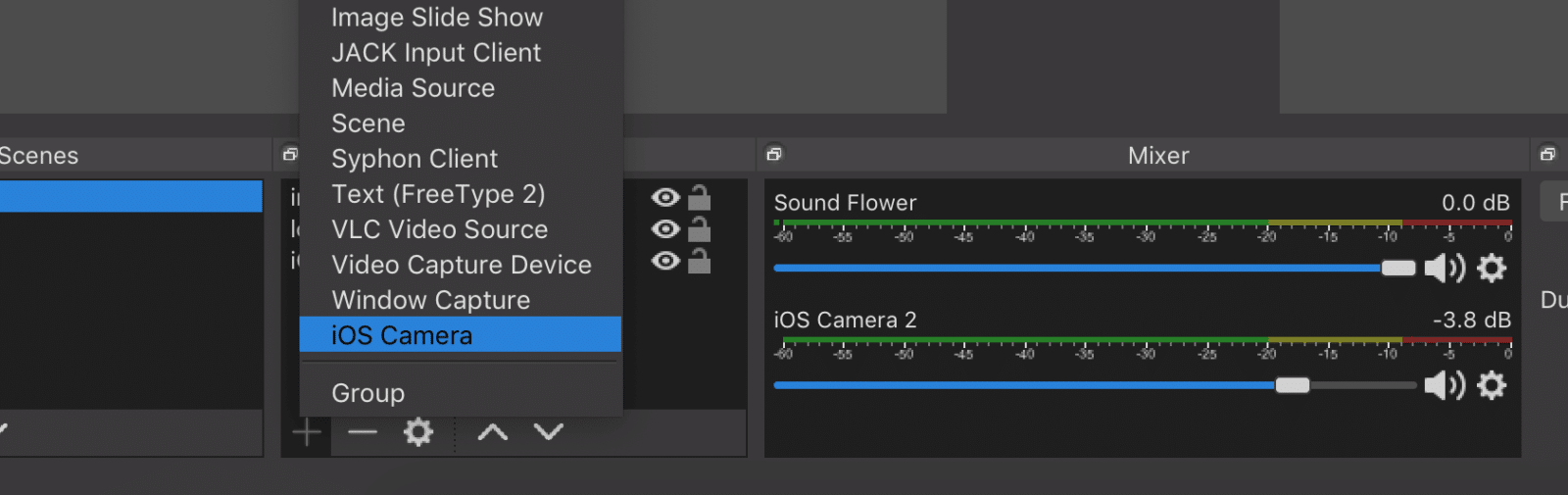Select iOS Camera from the source menu
Screen dimensions: 1568x495
tap(402, 335)
